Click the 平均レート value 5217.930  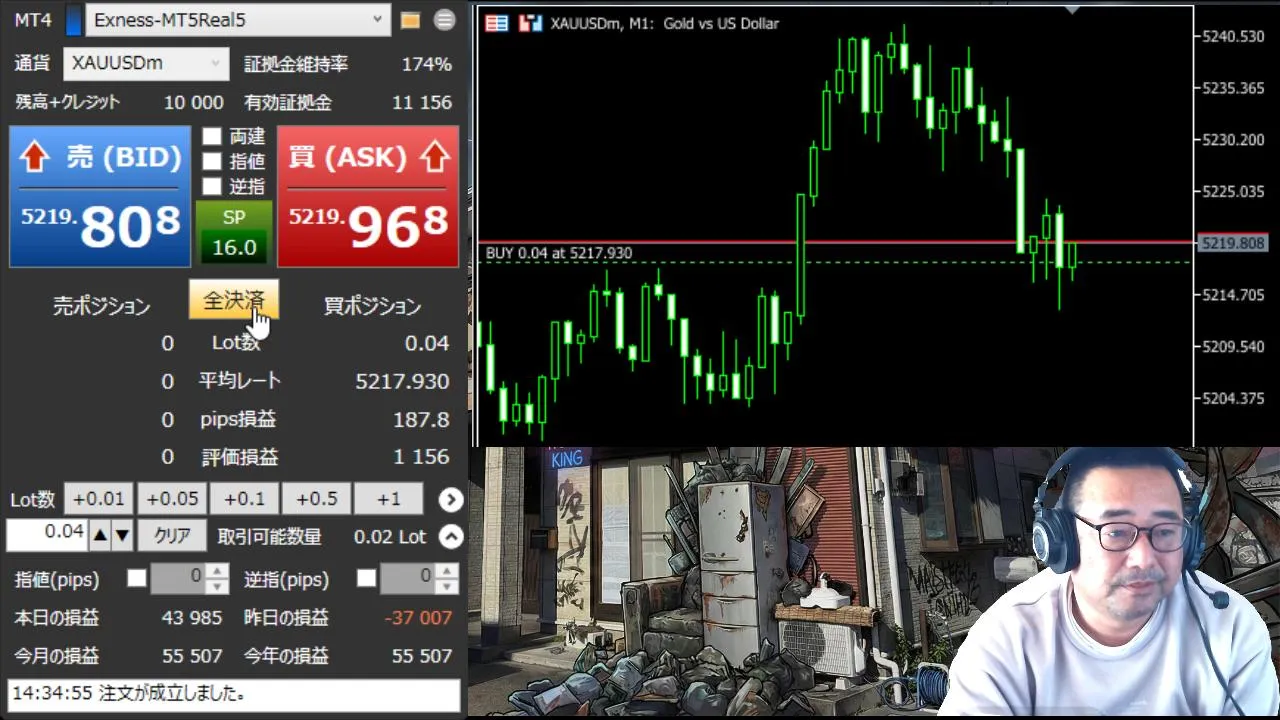[x=403, y=381]
